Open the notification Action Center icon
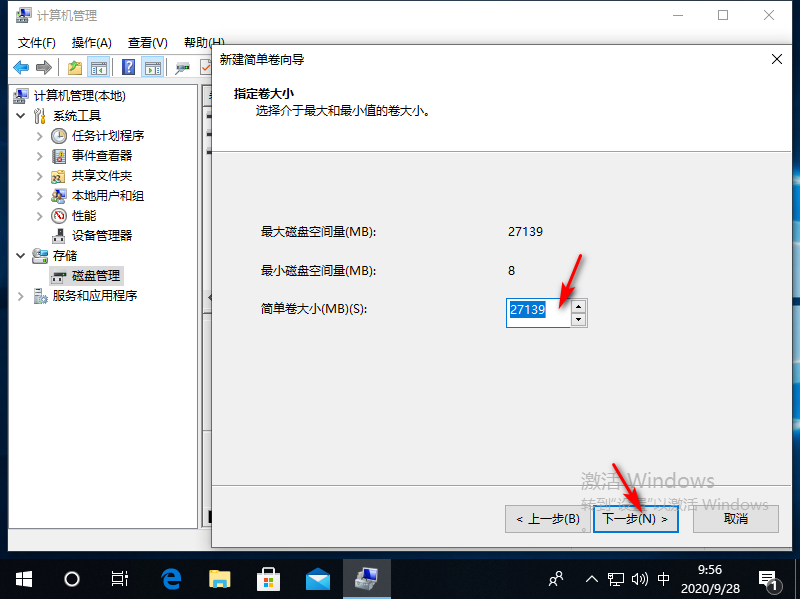Viewport: 800px width, 599px height. 767,580
